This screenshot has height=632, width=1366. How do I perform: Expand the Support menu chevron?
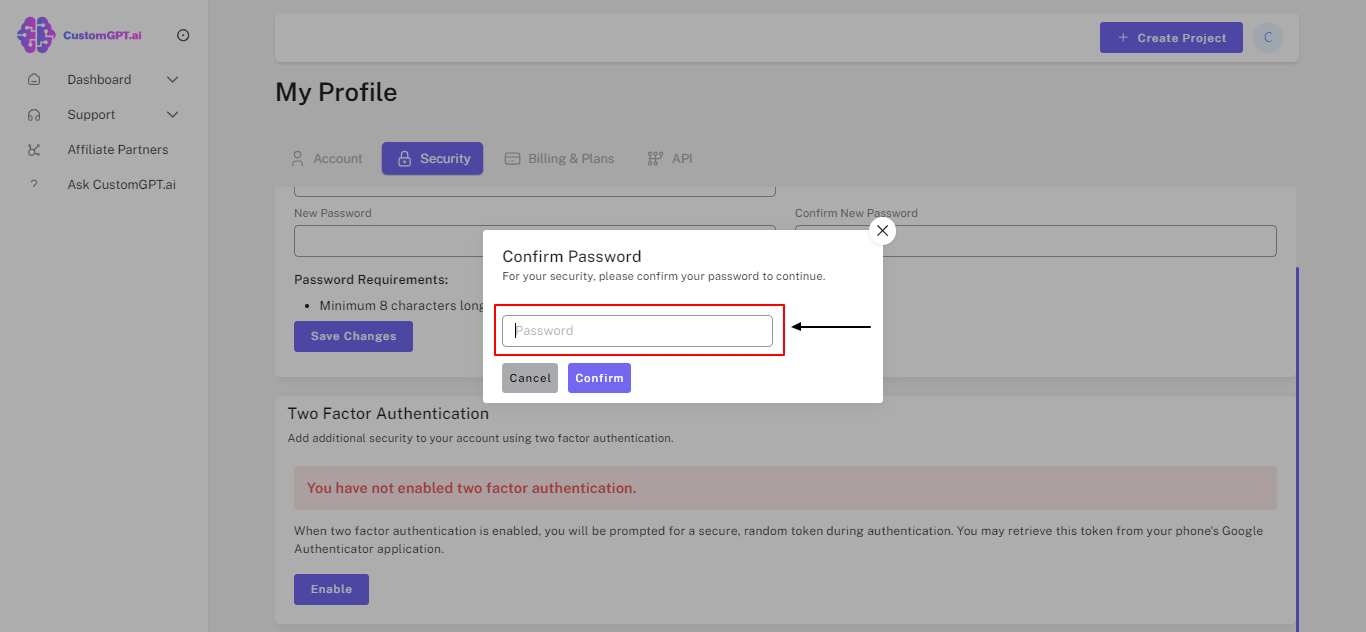pos(171,114)
